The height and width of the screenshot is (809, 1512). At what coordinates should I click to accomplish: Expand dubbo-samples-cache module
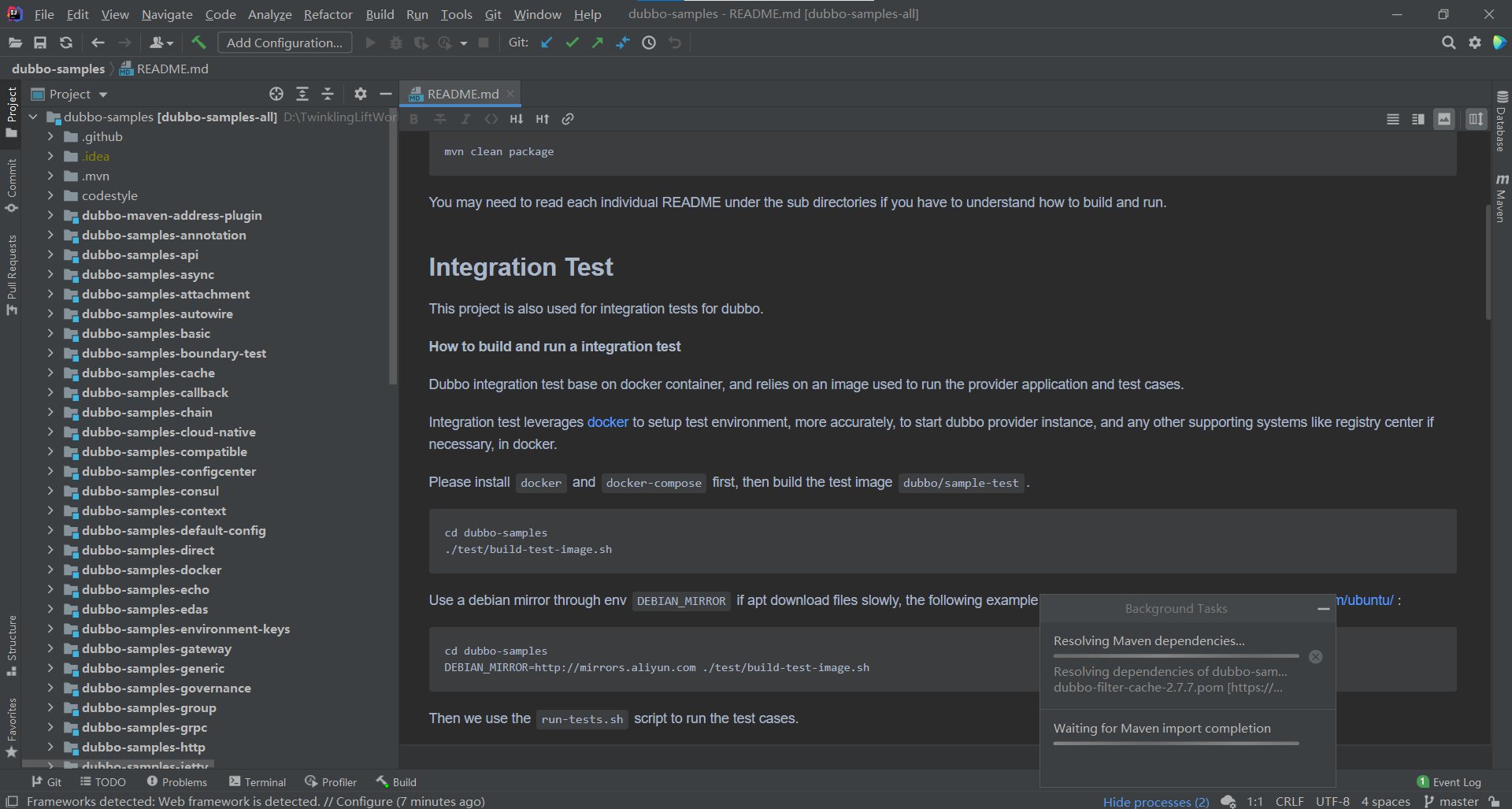(x=50, y=373)
